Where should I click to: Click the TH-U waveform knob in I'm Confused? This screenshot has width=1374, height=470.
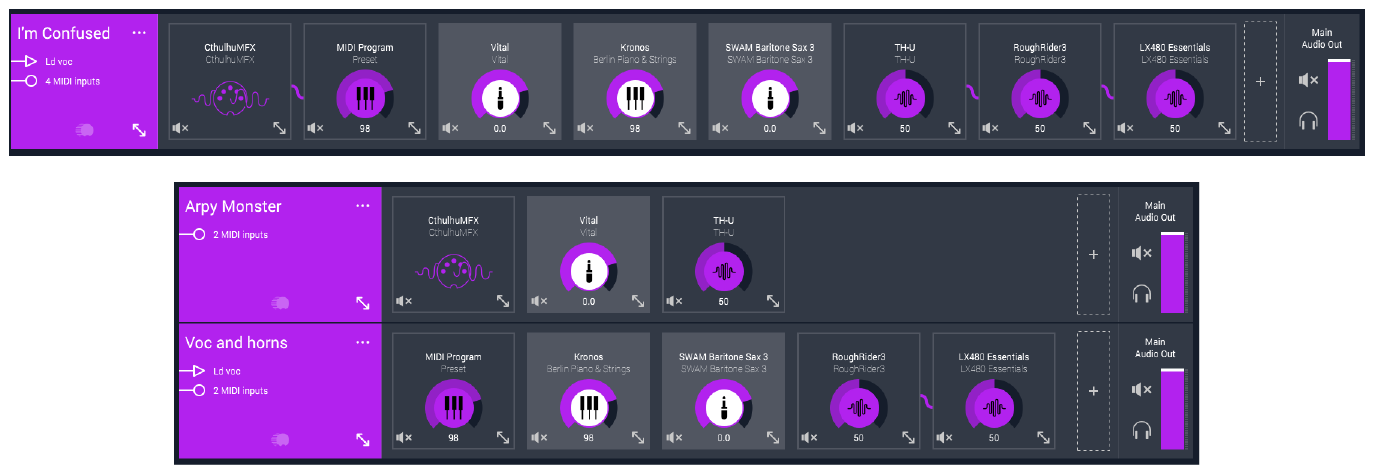coord(904,98)
